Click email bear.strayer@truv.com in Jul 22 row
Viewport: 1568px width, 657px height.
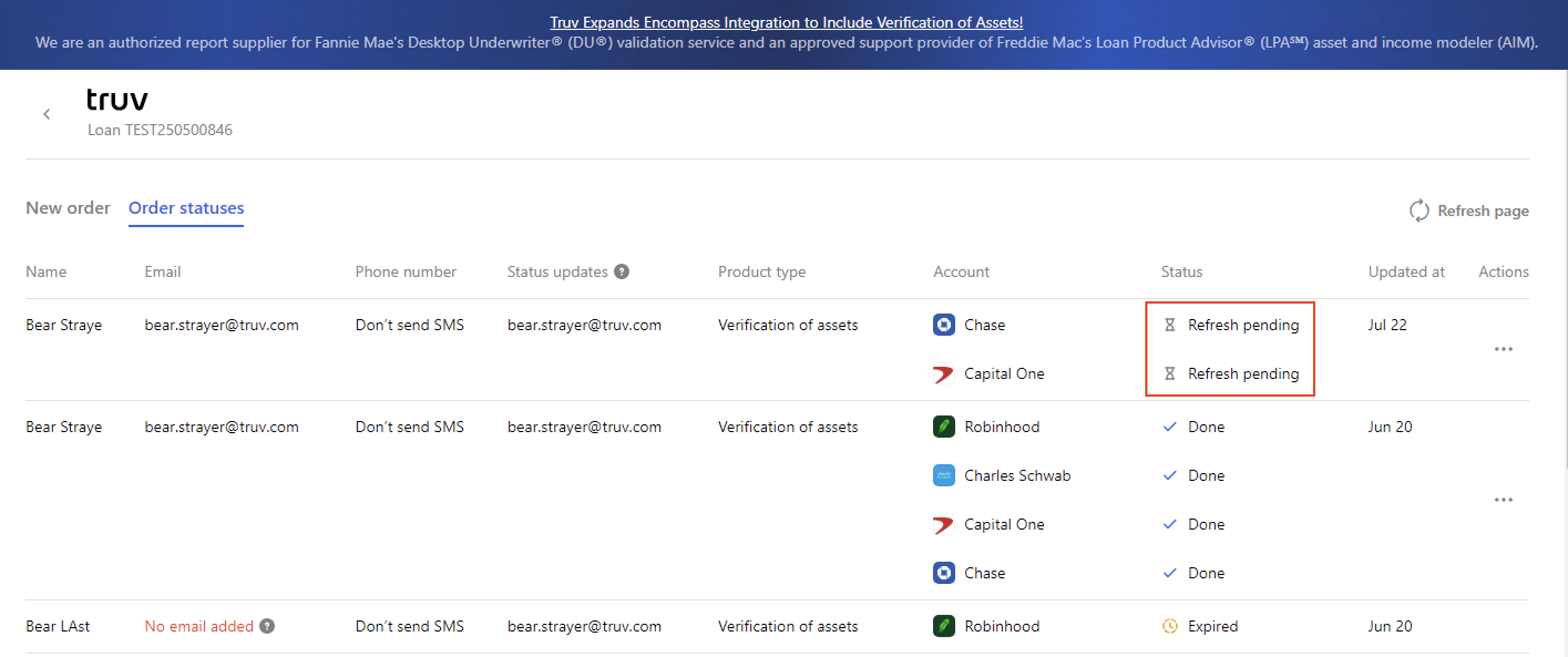point(222,325)
